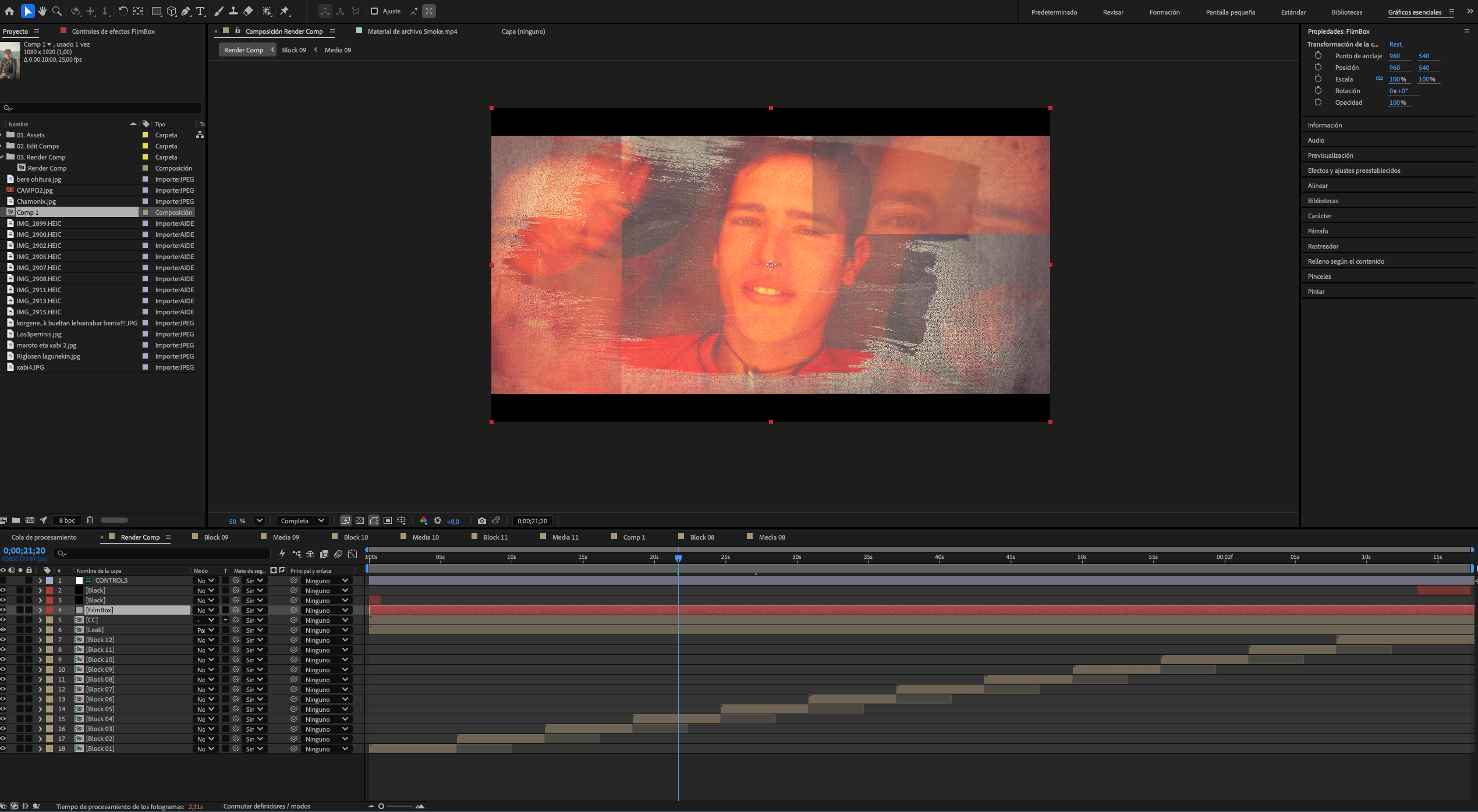Toggle the transparency grid icon
Image resolution: width=1478 pixels, height=812 pixels.
click(360, 521)
